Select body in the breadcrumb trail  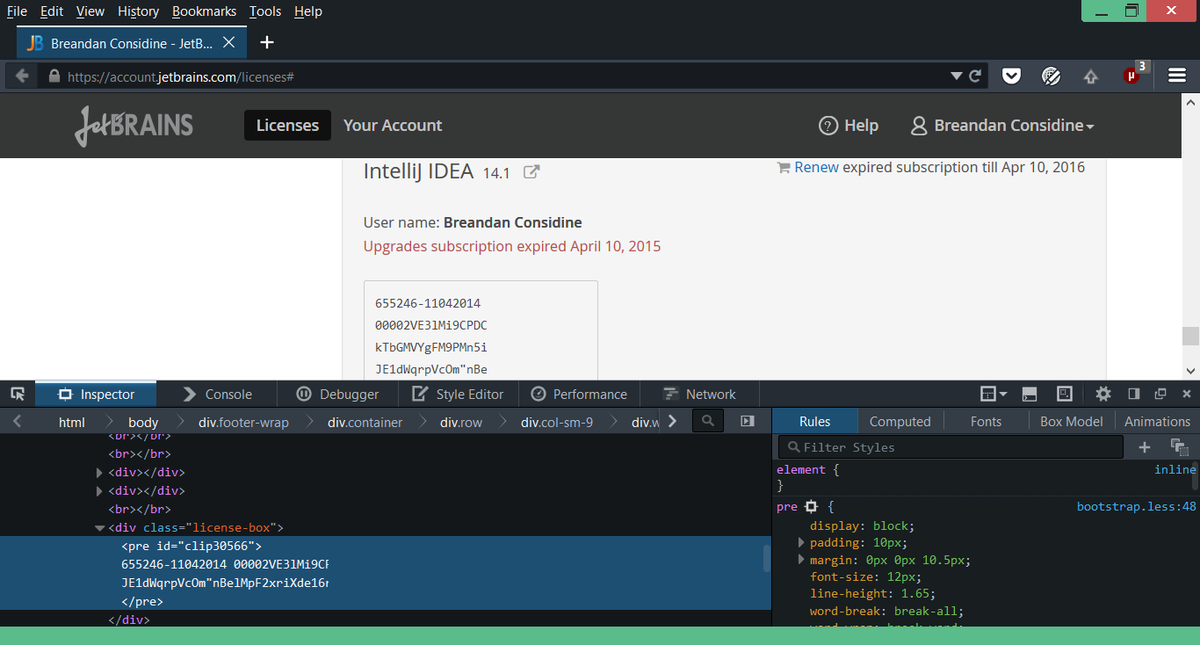pyautogui.click(x=143, y=422)
